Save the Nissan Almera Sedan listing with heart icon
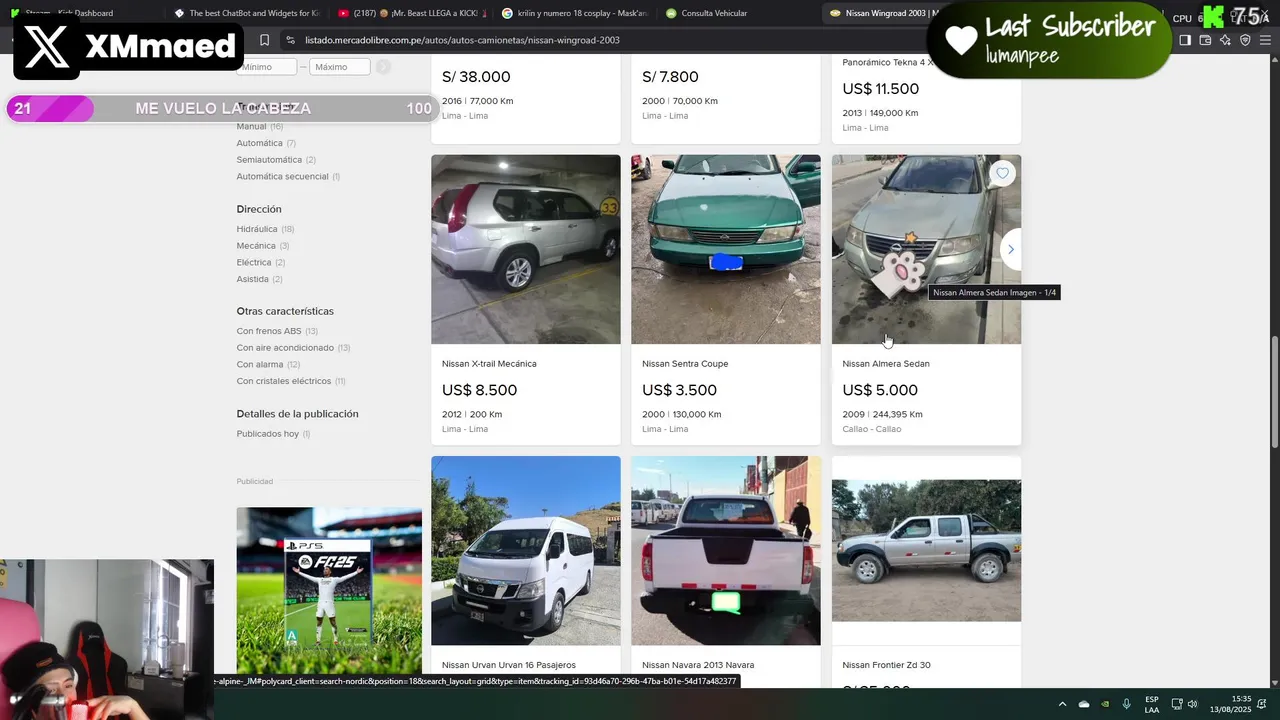 point(1003,173)
